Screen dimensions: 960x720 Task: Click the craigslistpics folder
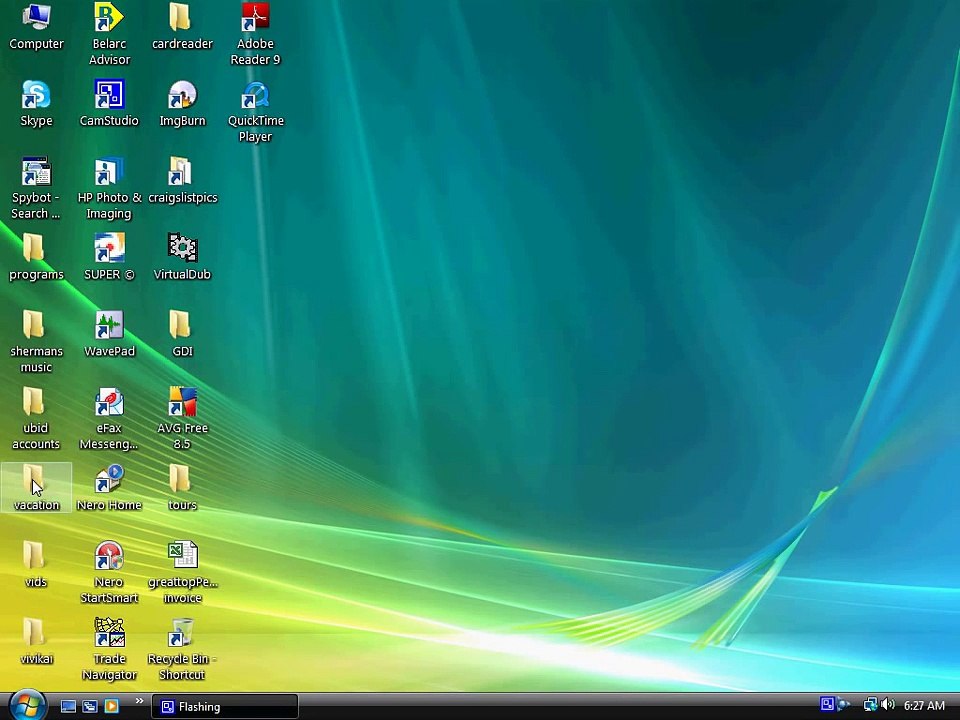click(182, 181)
